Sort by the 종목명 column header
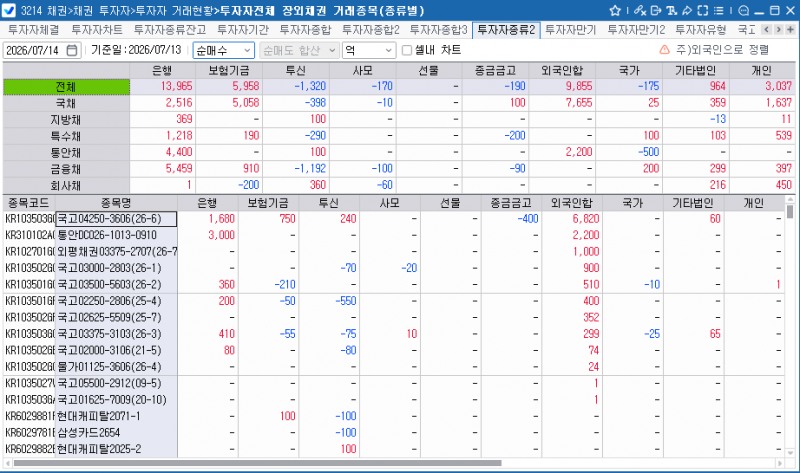This screenshot has width=800, height=473. point(116,203)
